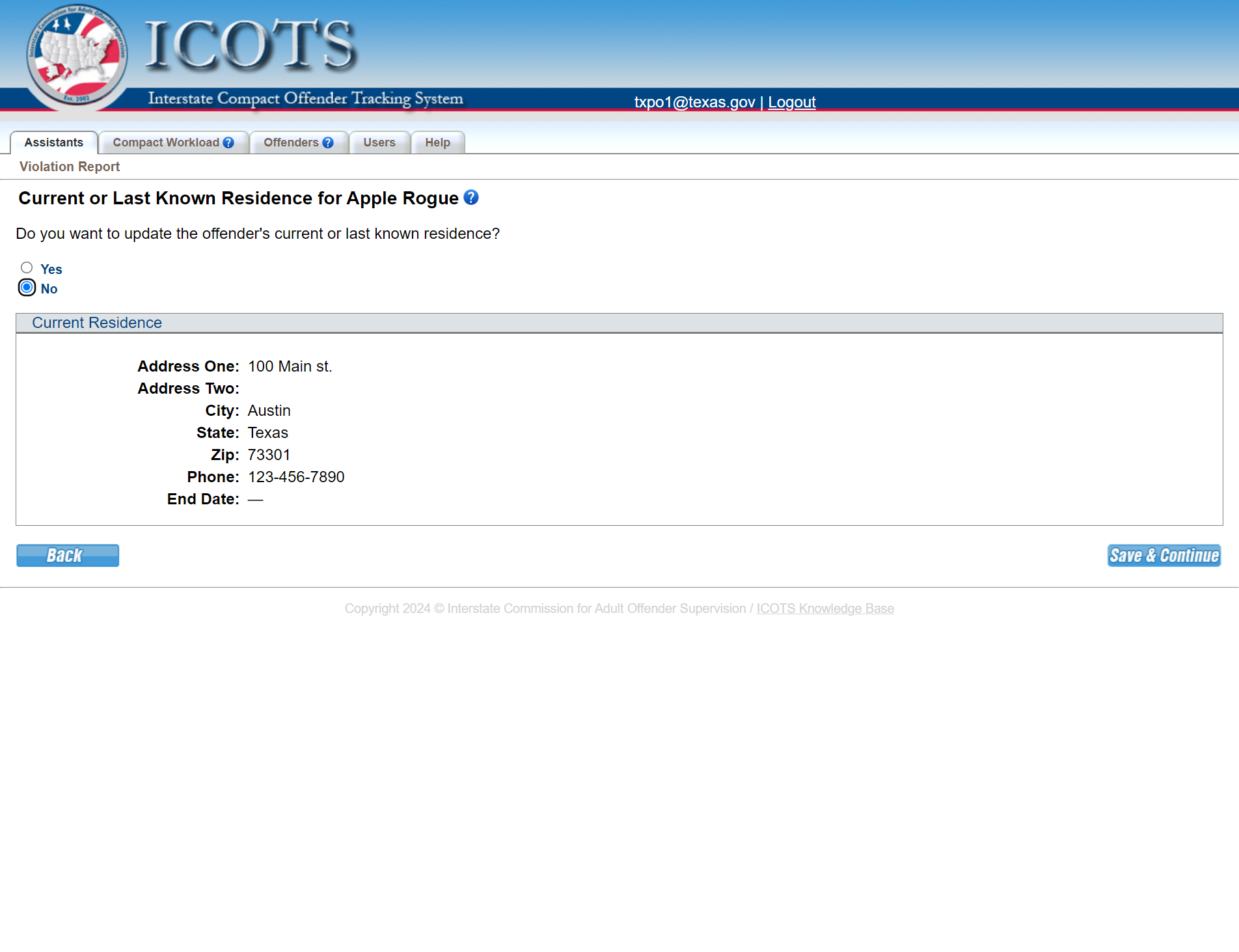Screen dimensions: 1239x952
Task: Click help icon beside residence heading
Action: pyautogui.click(x=471, y=197)
